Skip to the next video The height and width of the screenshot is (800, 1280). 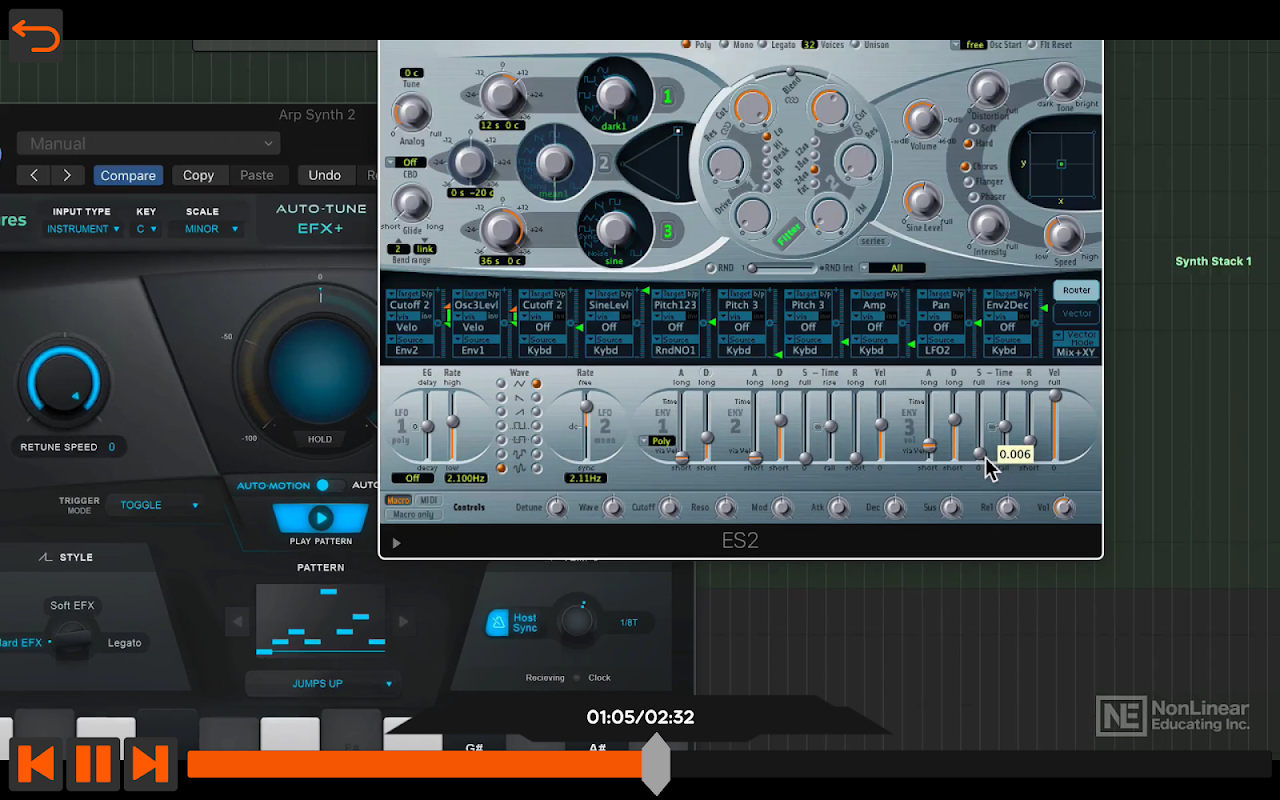click(x=151, y=764)
